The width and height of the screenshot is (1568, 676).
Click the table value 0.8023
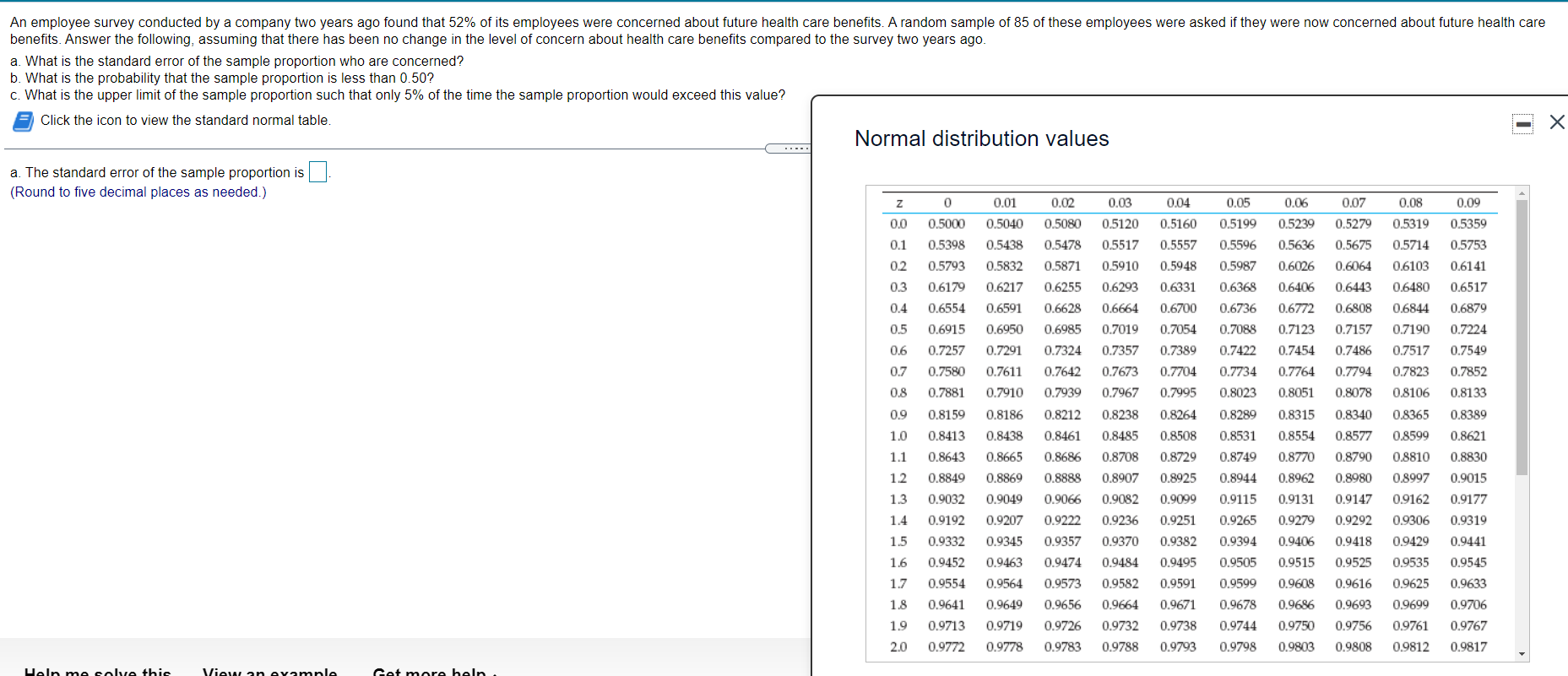tap(1238, 392)
